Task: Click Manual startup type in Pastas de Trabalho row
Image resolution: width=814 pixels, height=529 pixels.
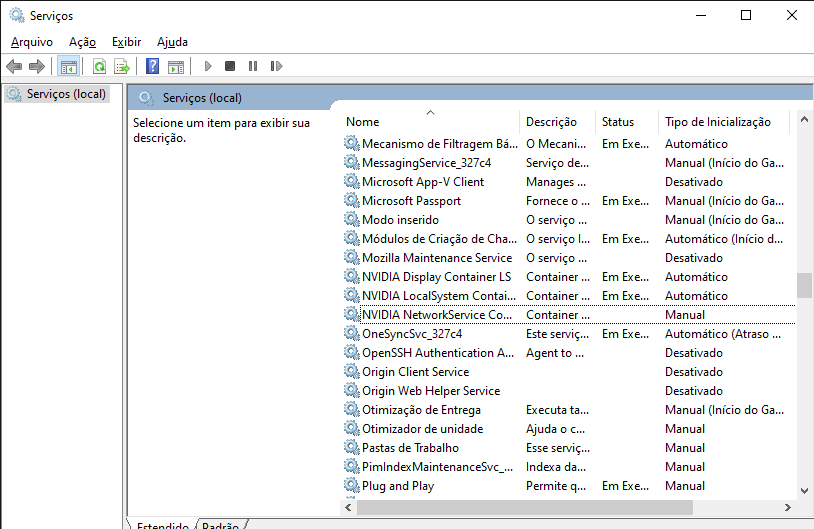Action: coord(685,448)
